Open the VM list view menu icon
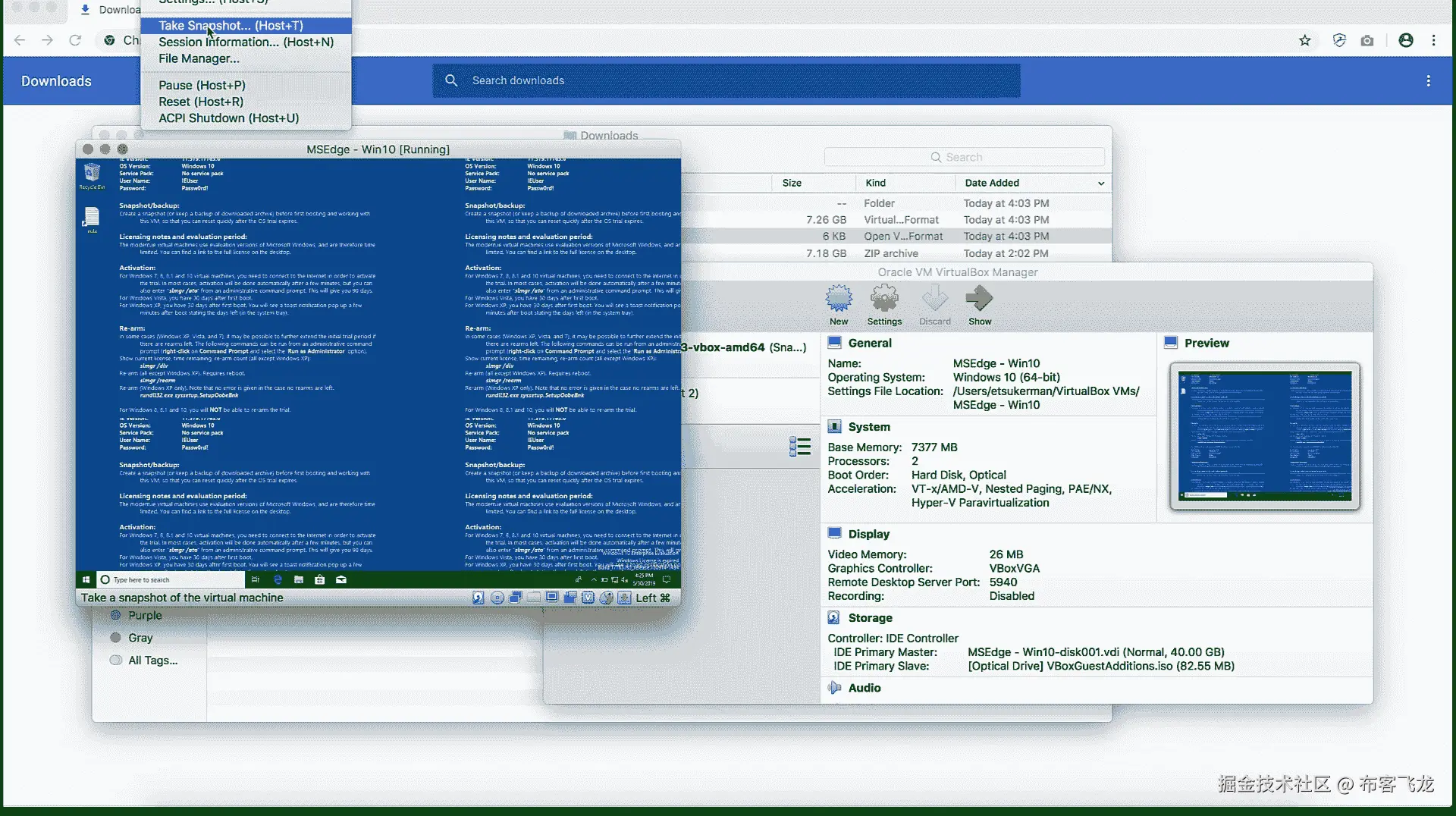This screenshot has height=816, width=1456. click(799, 447)
